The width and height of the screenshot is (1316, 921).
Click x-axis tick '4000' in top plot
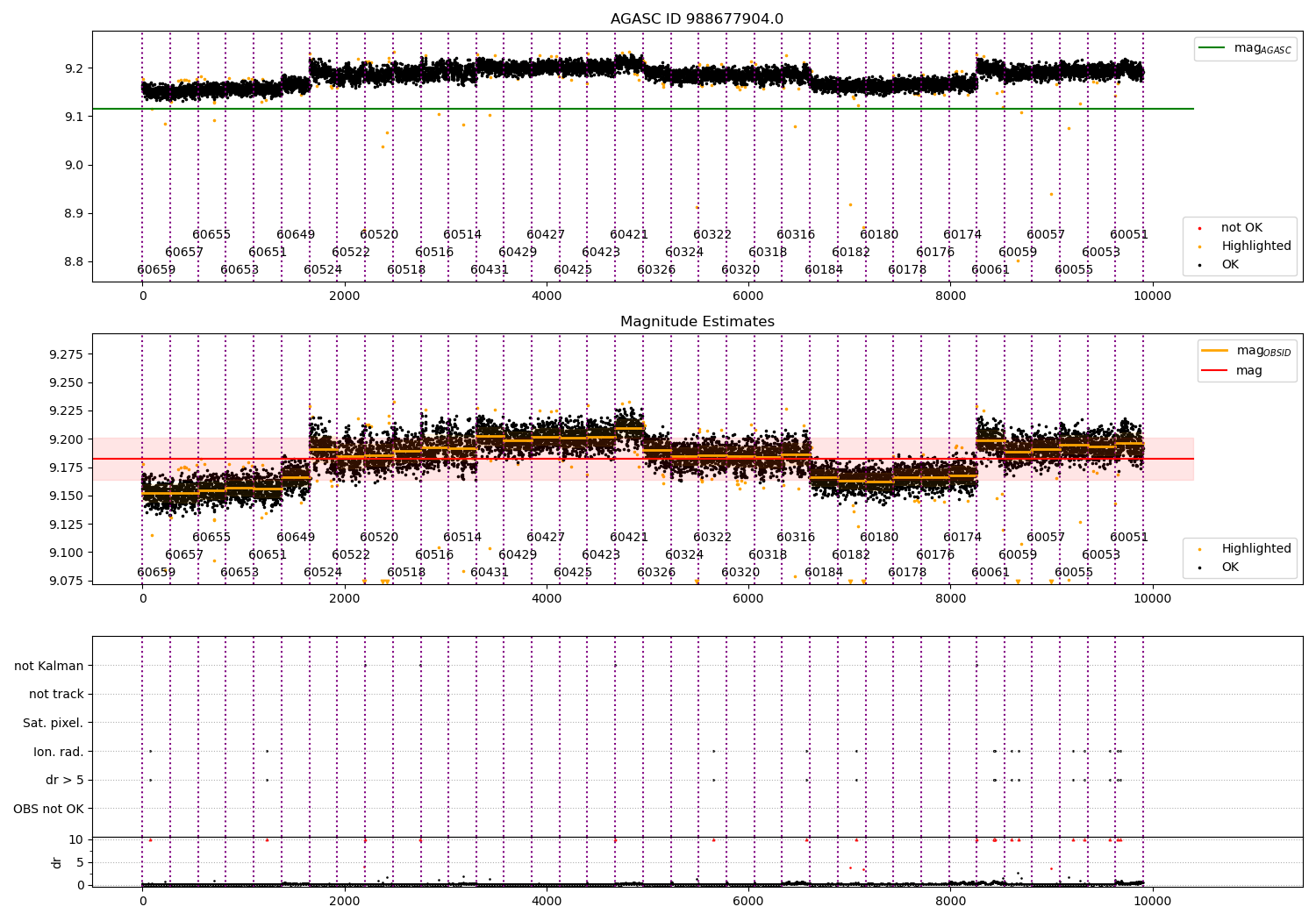point(547,296)
